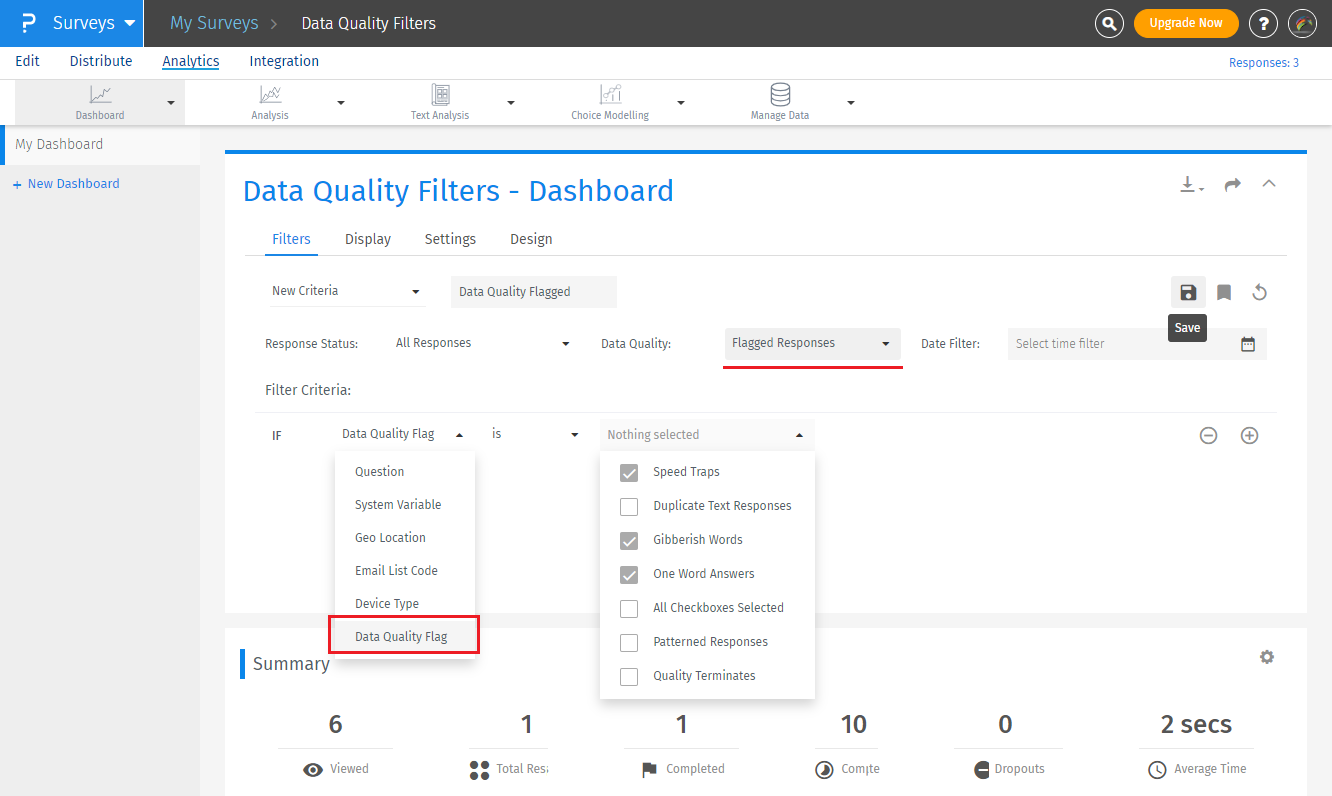Select Geo Location from the criteria list
Screen dimensions: 1332x796
click(390, 537)
